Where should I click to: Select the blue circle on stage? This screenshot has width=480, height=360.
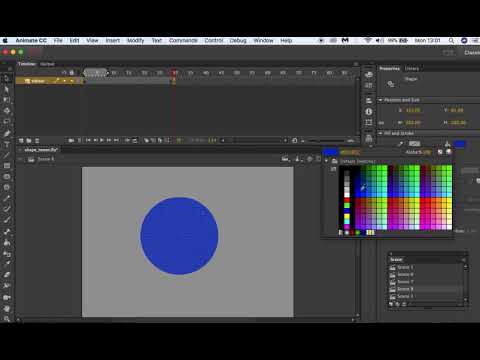[x=179, y=236]
